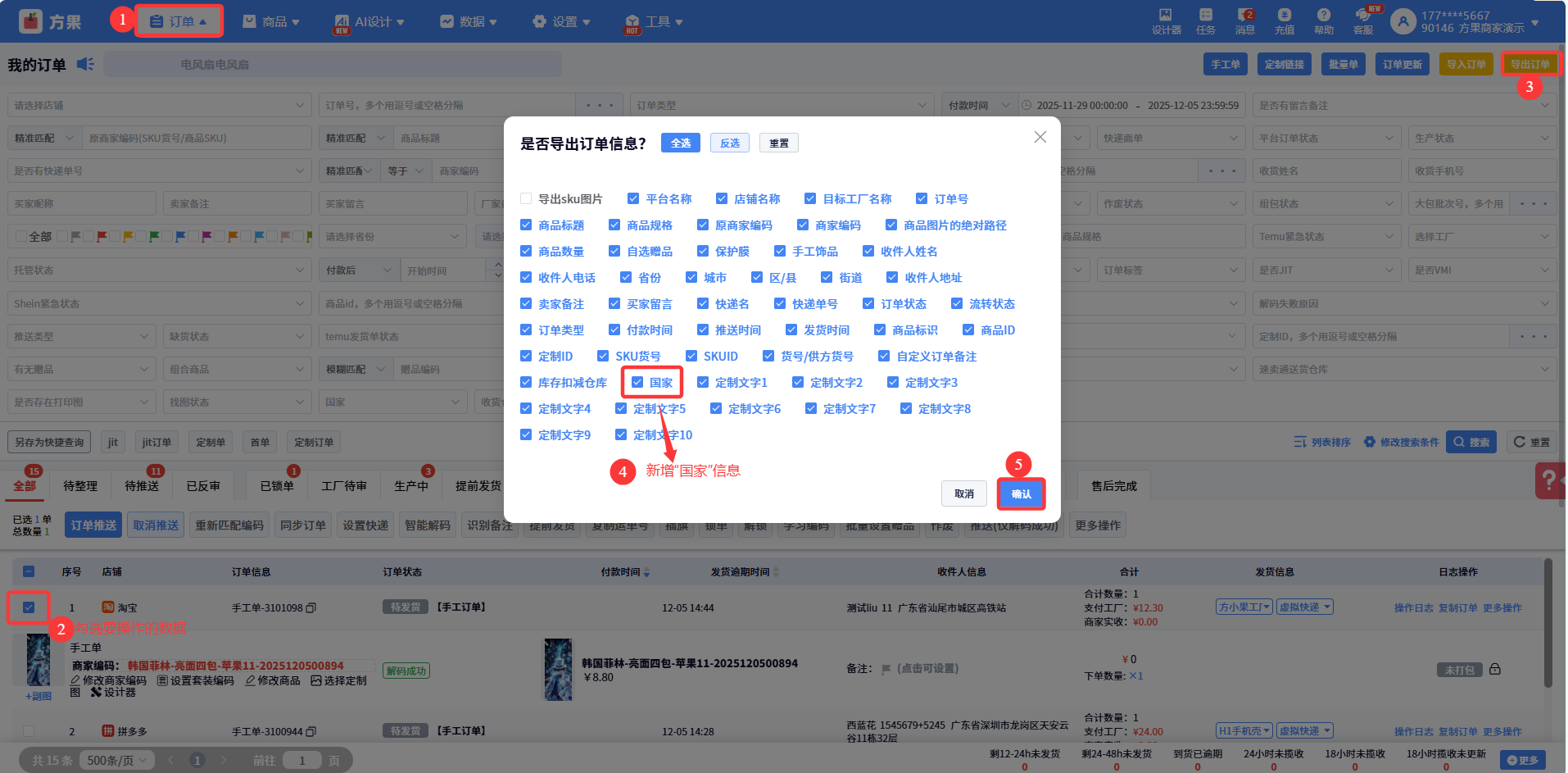The height and width of the screenshot is (773, 1568).
Task: Open the 客服 customer service headset icon
Action: tap(1363, 15)
